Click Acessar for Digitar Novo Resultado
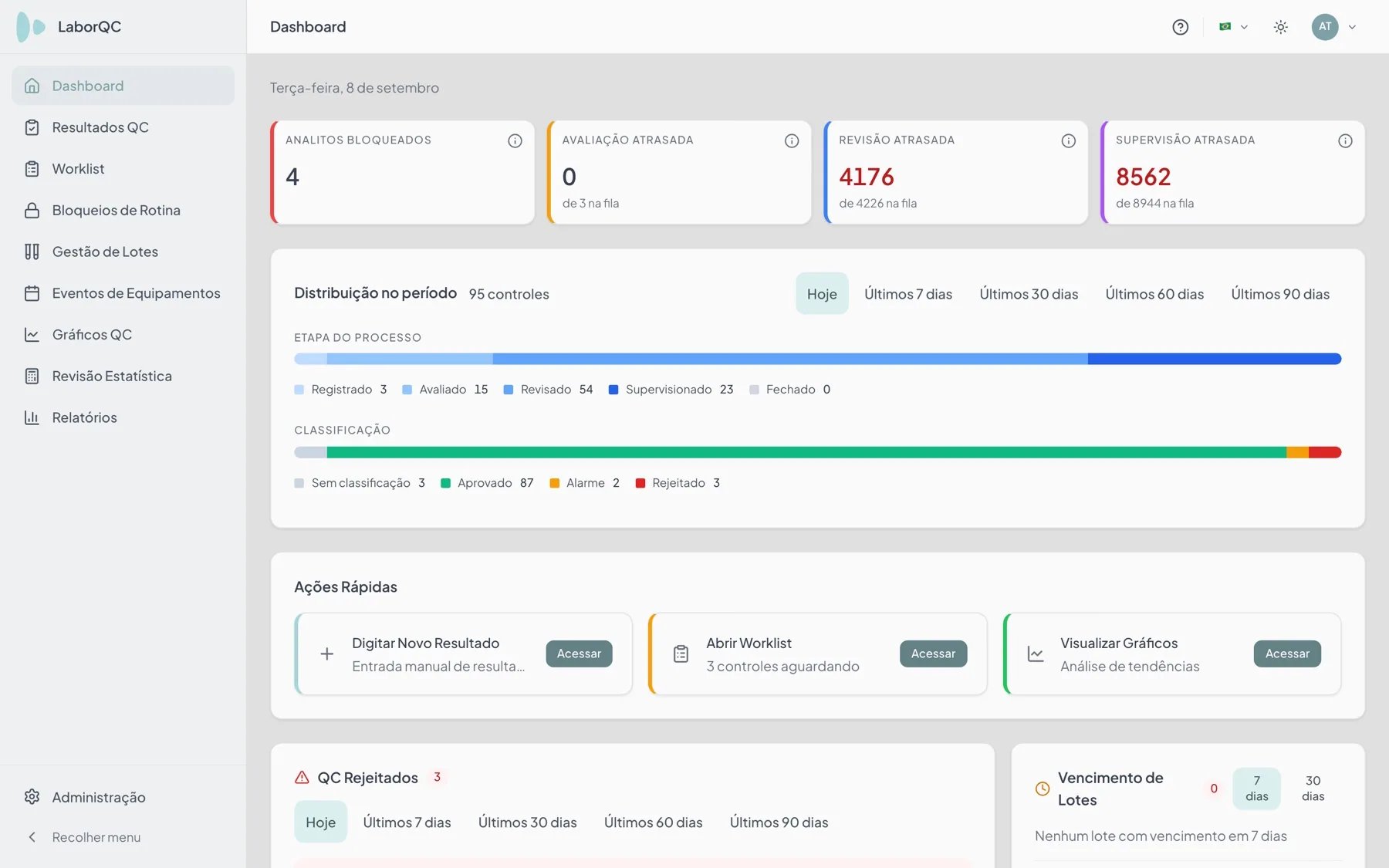The height and width of the screenshot is (868, 1389). [579, 654]
